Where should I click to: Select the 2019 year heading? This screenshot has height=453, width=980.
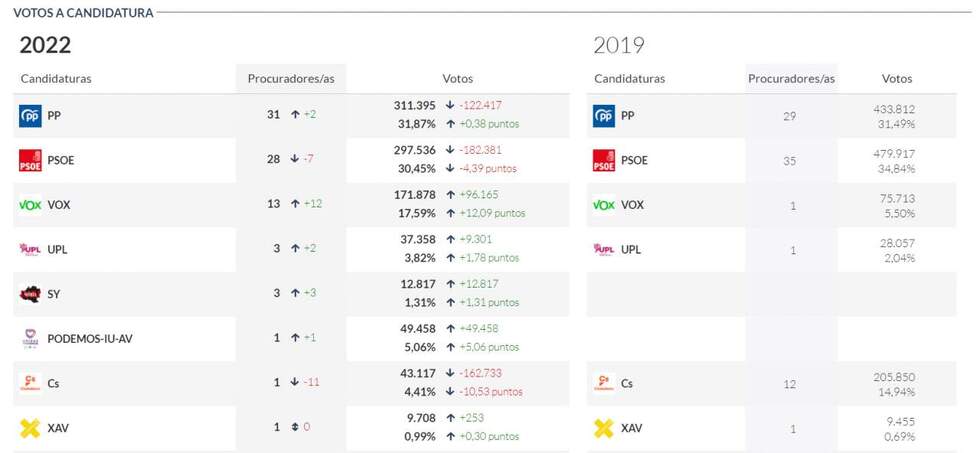click(619, 45)
